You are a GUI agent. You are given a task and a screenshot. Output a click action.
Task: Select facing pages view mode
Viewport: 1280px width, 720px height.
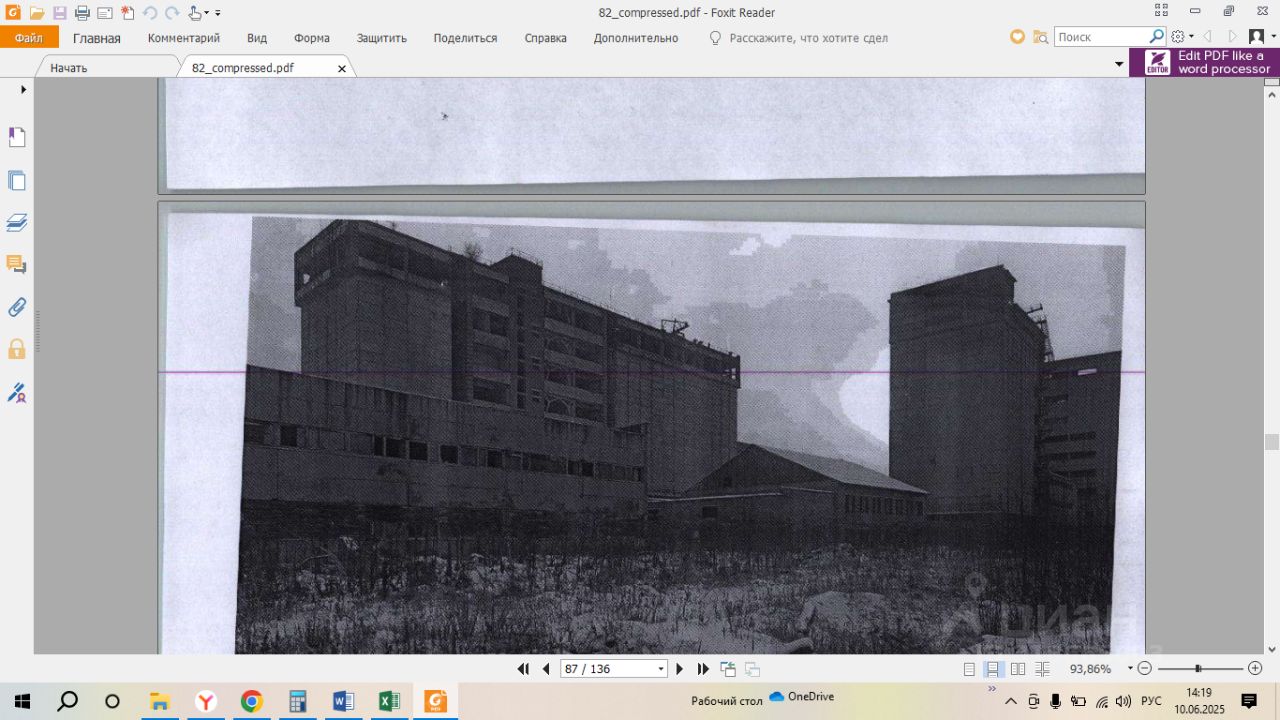click(x=1018, y=669)
